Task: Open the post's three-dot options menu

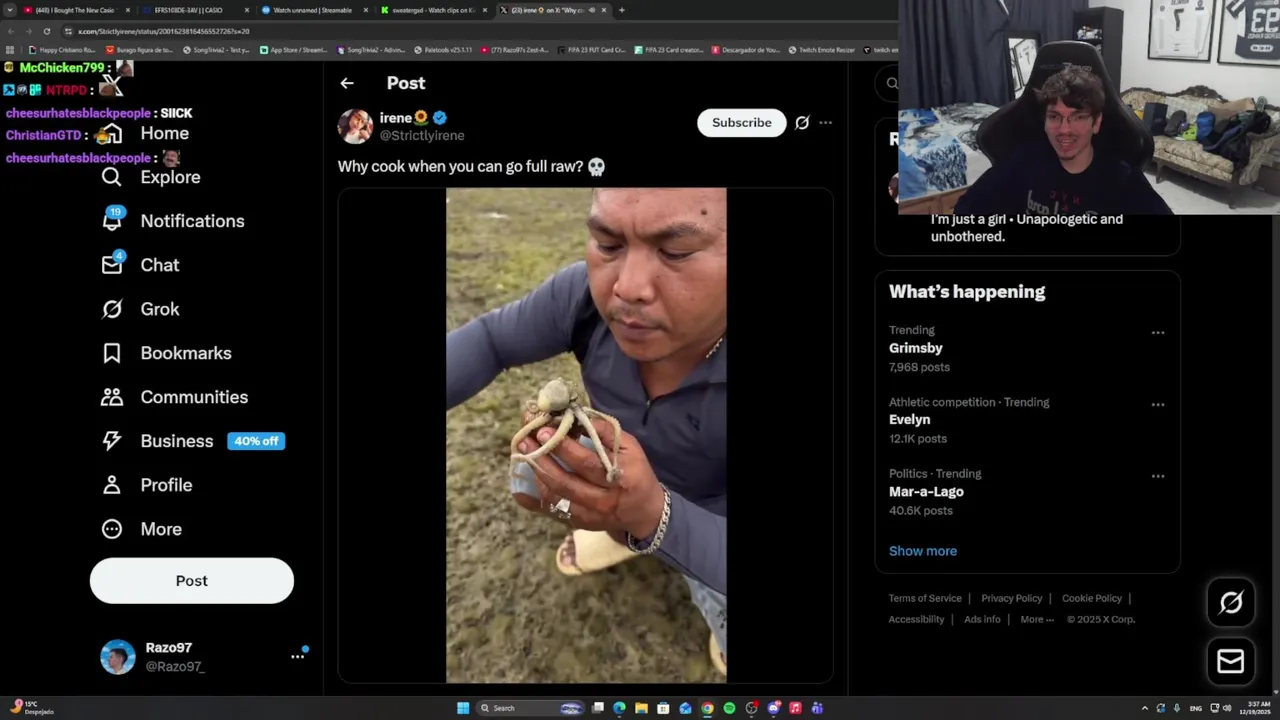Action: tap(825, 123)
